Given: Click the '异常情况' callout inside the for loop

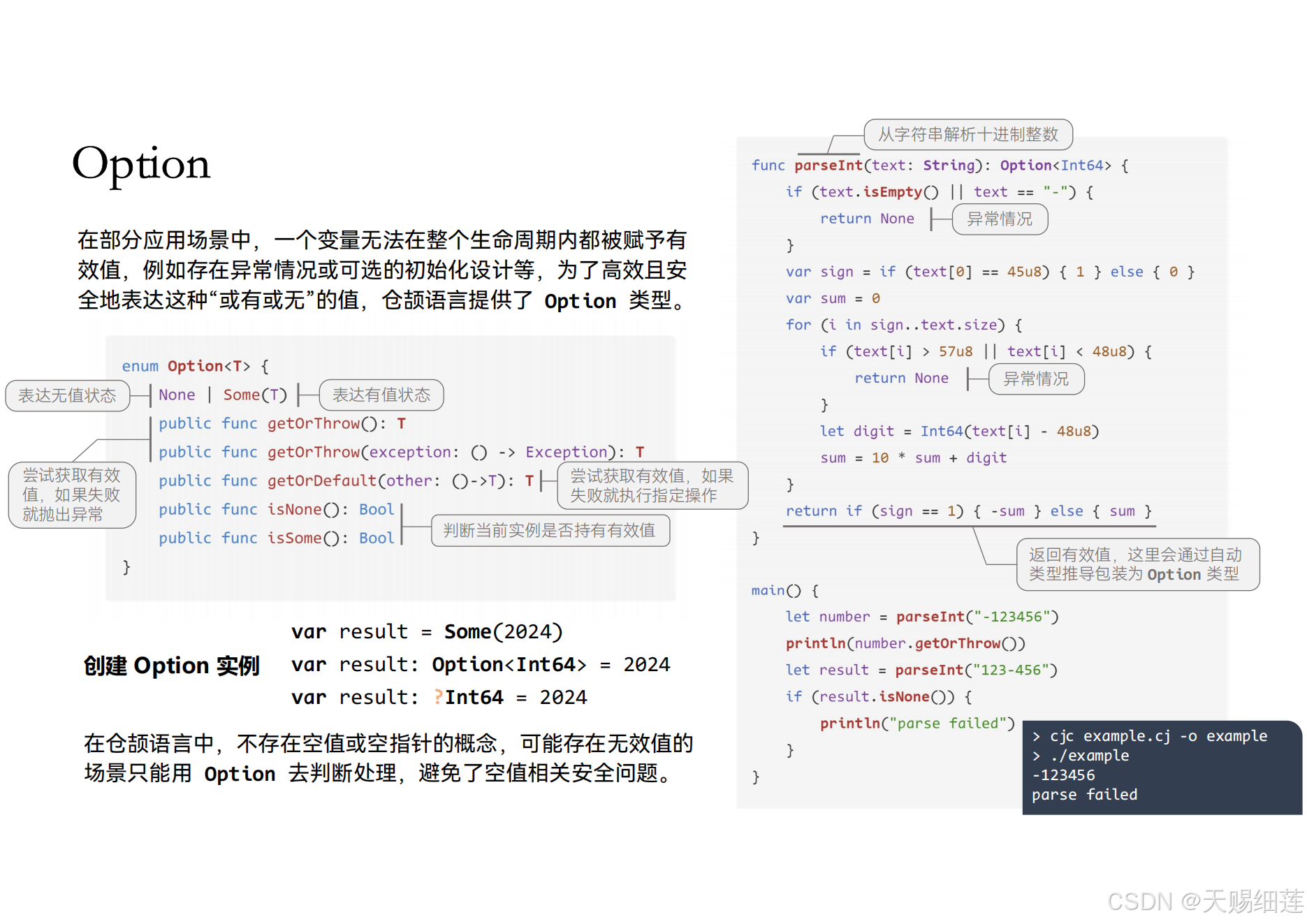Looking at the screenshot, I should click(1036, 379).
